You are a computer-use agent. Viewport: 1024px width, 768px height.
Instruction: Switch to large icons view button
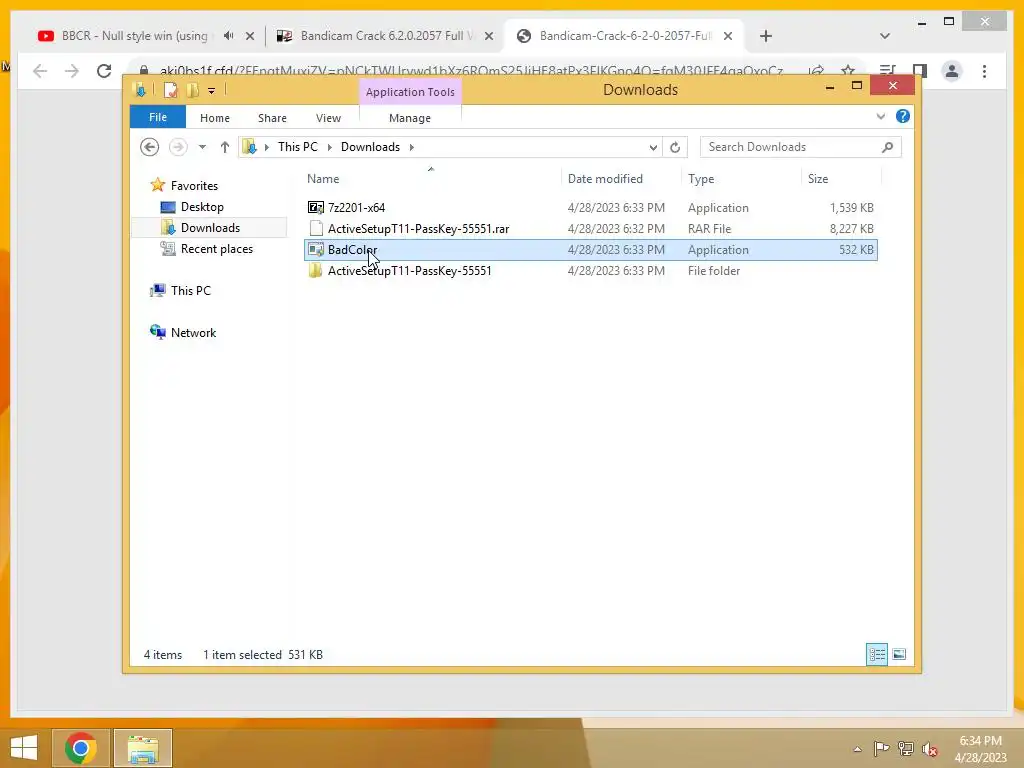(x=899, y=654)
